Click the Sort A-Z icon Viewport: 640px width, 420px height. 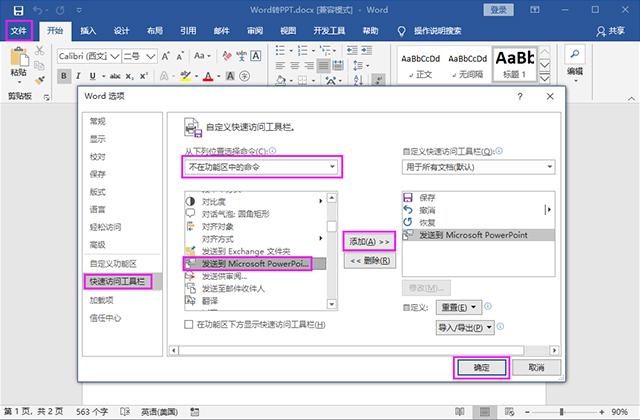358,80
